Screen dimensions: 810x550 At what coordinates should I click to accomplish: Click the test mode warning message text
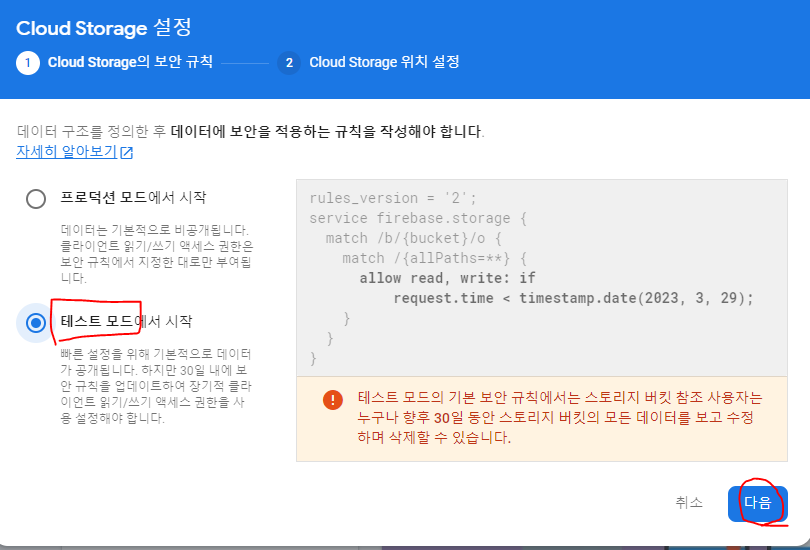click(x=560, y=417)
